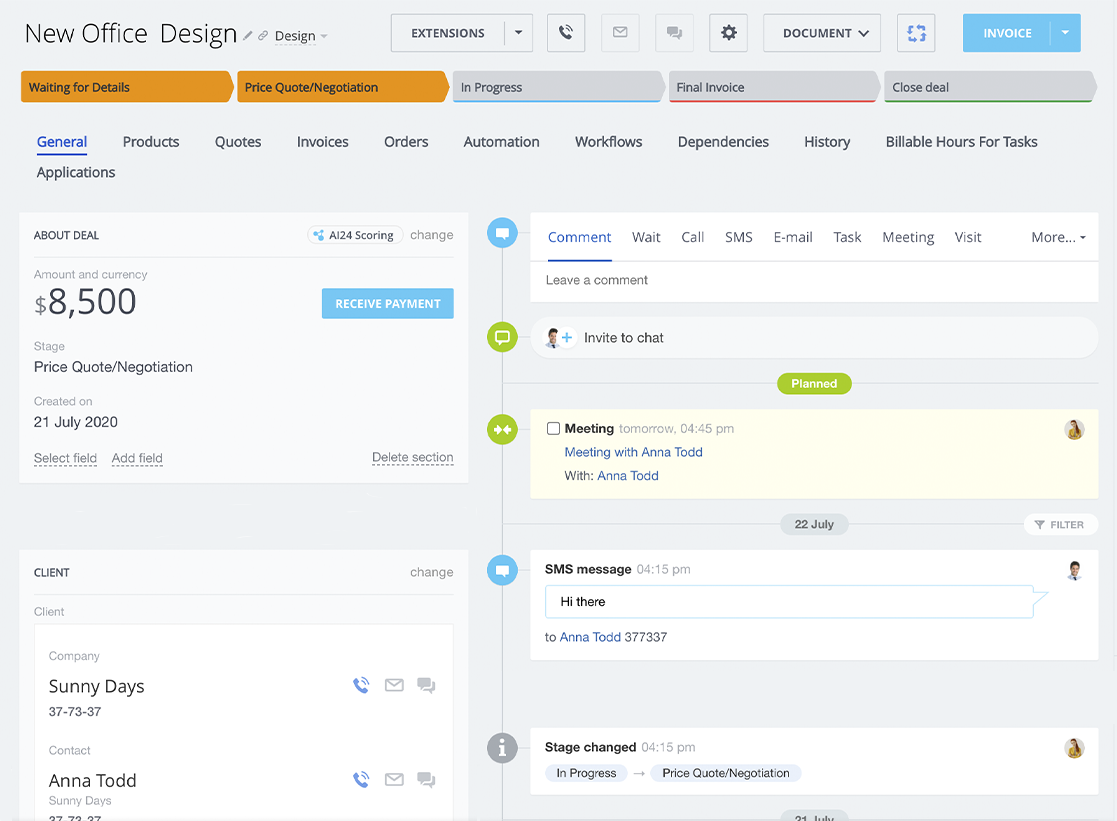Viewport: 1117px width, 821px height.
Task: Click the Receive Payment button
Action: tap(387, 304)
